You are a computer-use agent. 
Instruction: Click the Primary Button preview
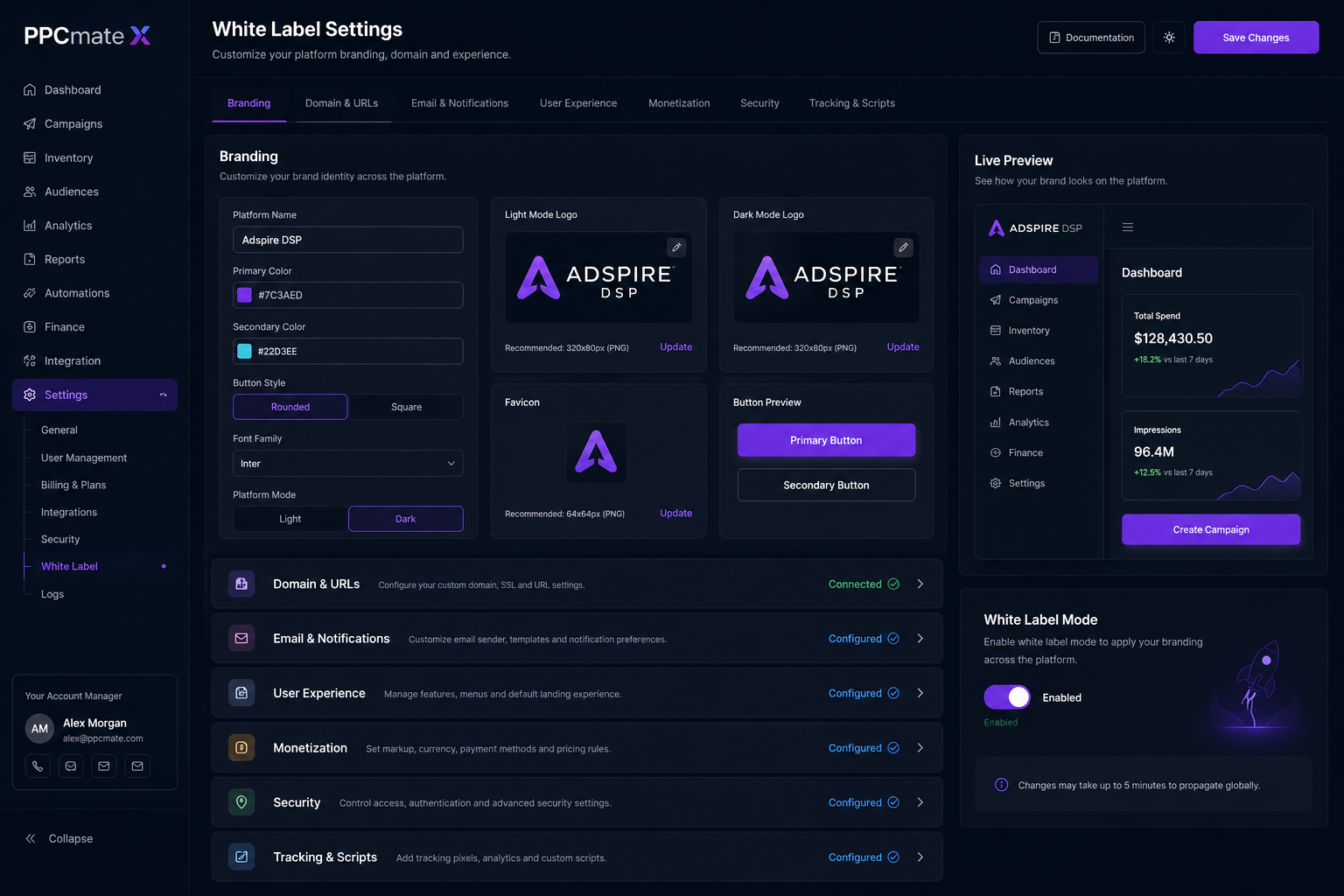(826, 440)
